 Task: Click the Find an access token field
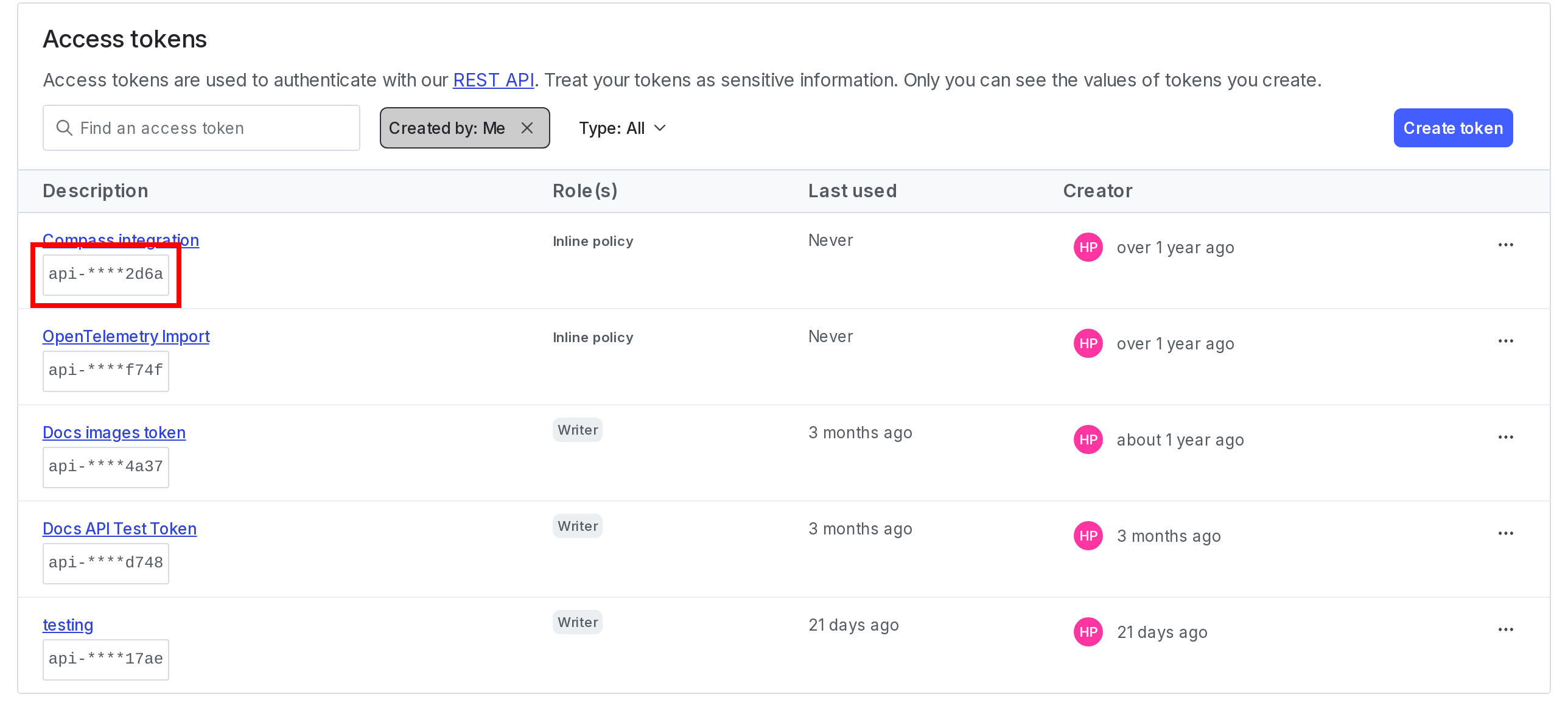pos(201,128)
